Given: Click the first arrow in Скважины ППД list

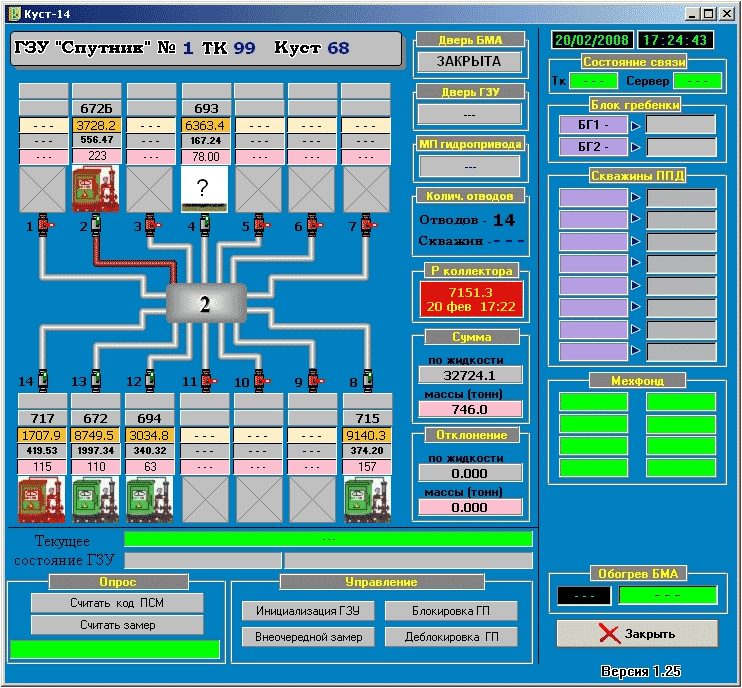Looking at the screenshot, I should pos(637,198).
